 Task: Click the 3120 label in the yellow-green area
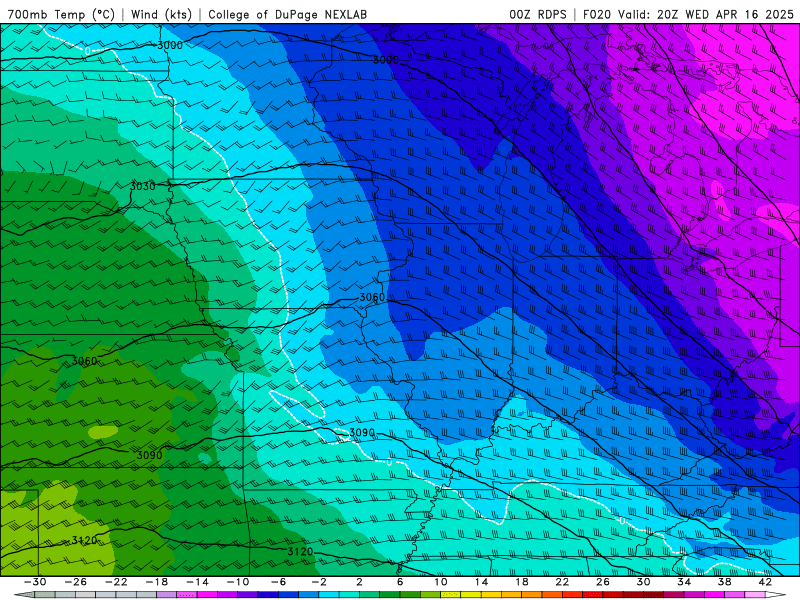85,540
